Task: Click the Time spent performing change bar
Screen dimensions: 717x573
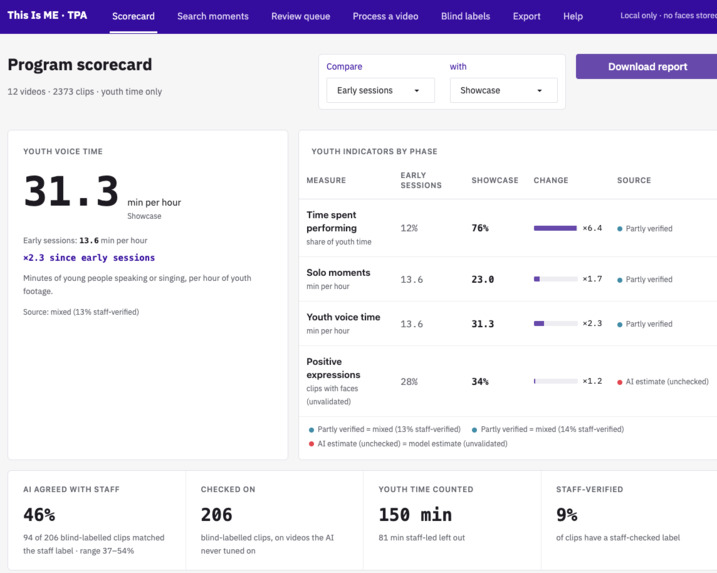Action: point(555,228)
